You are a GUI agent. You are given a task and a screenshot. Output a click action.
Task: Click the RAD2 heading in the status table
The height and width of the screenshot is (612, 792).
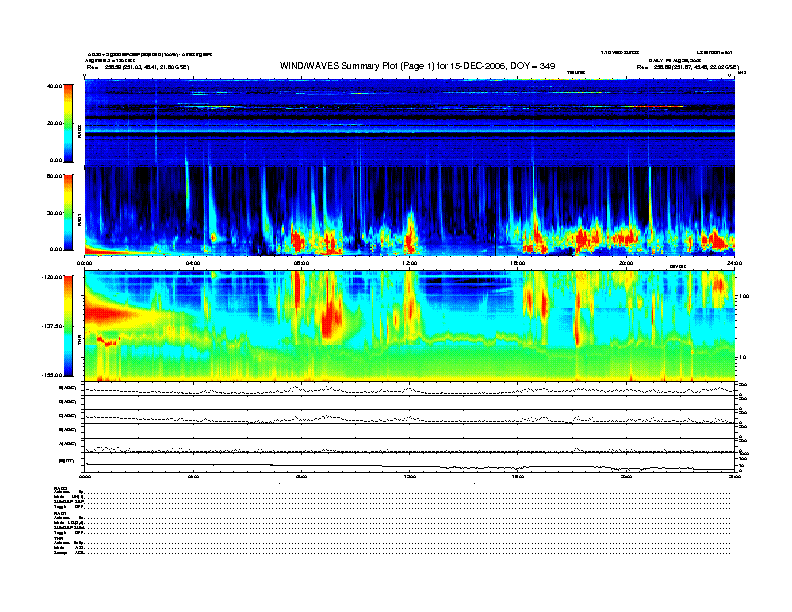tap(61, 488)
